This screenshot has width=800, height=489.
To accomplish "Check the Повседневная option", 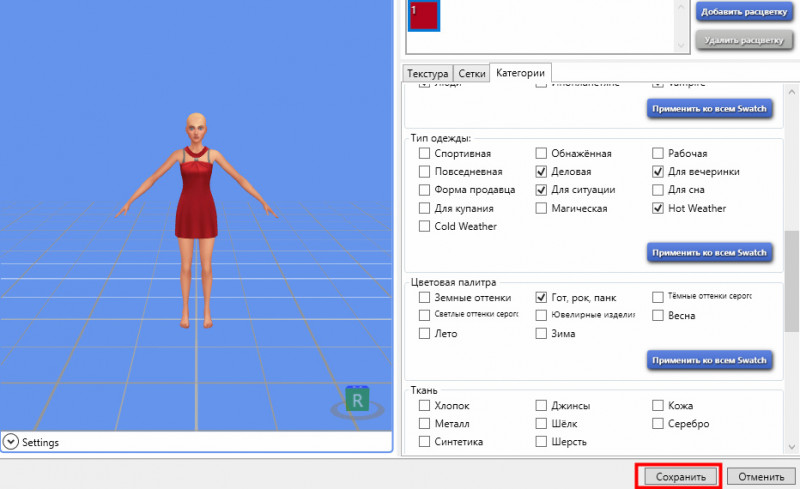I will click(x=424, y=172).
